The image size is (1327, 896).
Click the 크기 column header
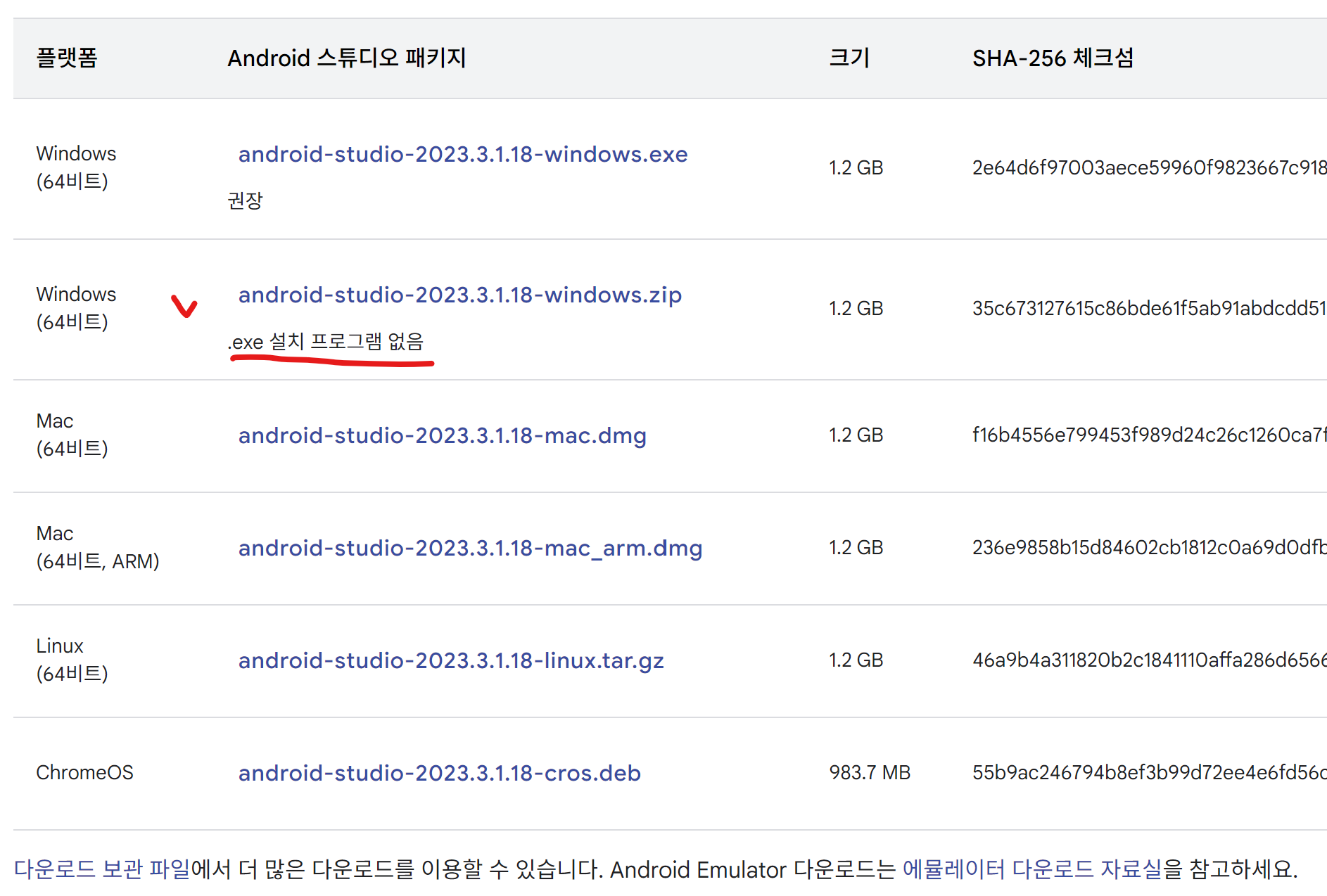(x=849, y=58)
